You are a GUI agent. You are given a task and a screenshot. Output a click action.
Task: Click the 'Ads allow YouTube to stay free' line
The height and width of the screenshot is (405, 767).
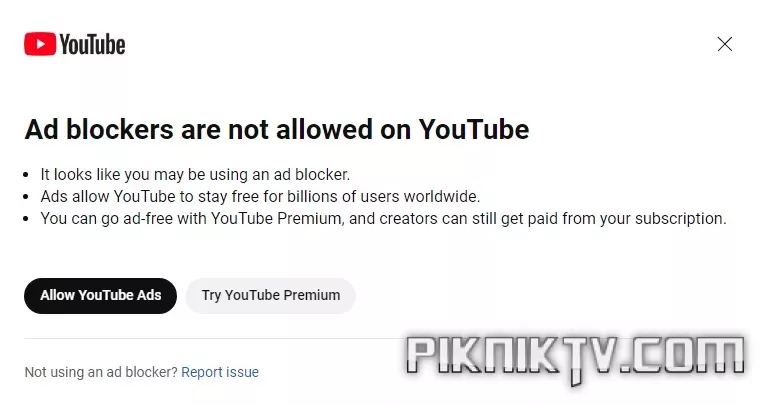[x=260, y=197]
